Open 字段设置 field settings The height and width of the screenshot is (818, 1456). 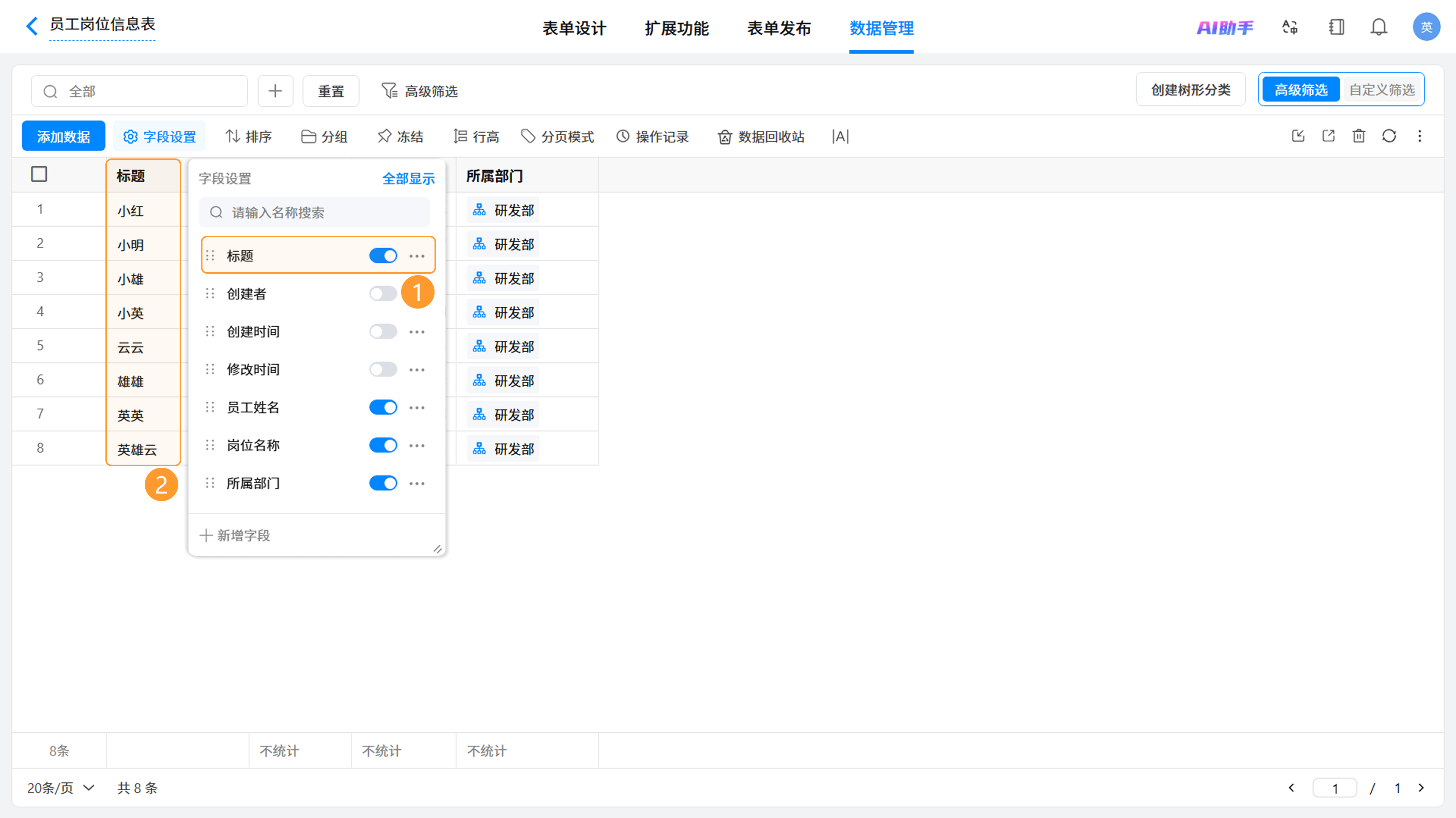tap(159, 136)
